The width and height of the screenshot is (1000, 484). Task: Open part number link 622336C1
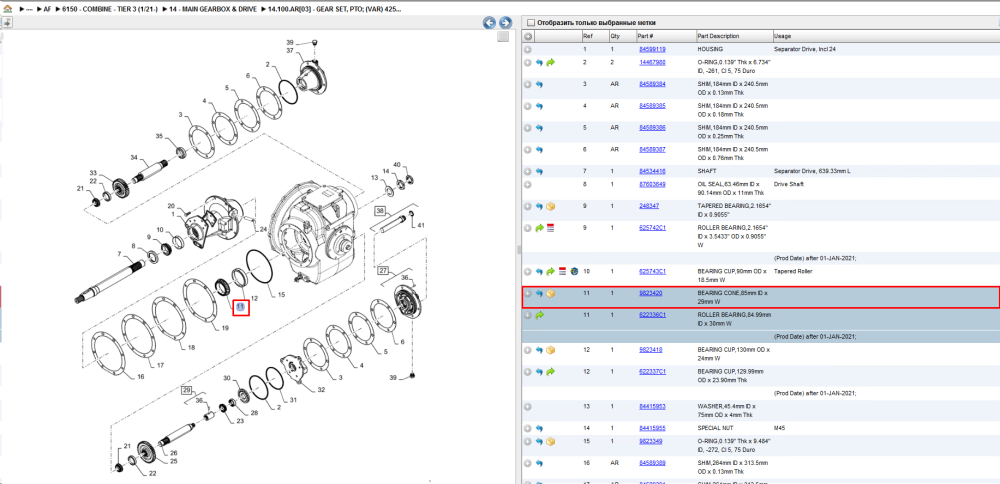pos(652,315)
